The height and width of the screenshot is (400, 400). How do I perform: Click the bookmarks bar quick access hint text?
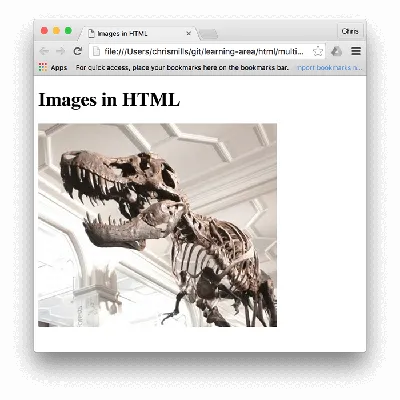click(182, 67)
